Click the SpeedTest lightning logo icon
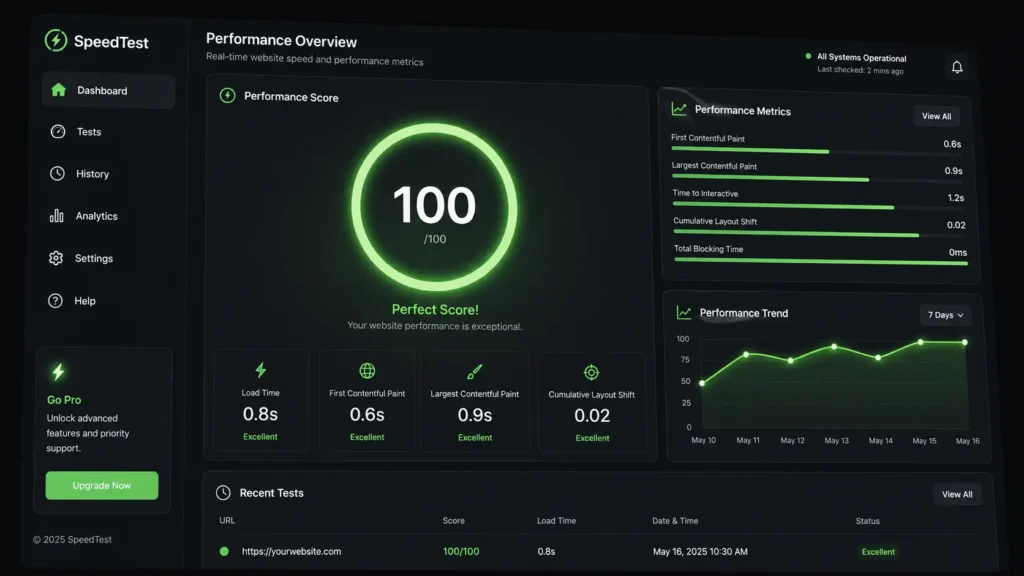1024x576 pixels. coord(56,40)
